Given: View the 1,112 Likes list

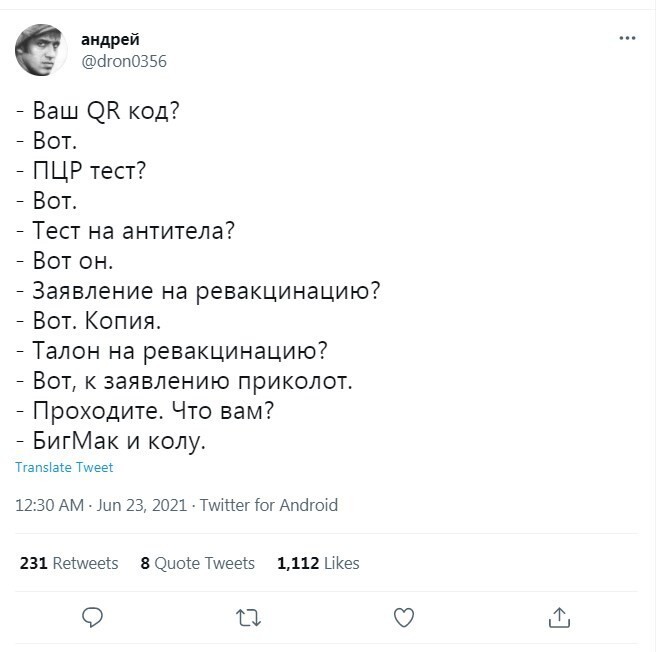Looking at the screenshot, I should pyautogui.click(x=318, y=563).
